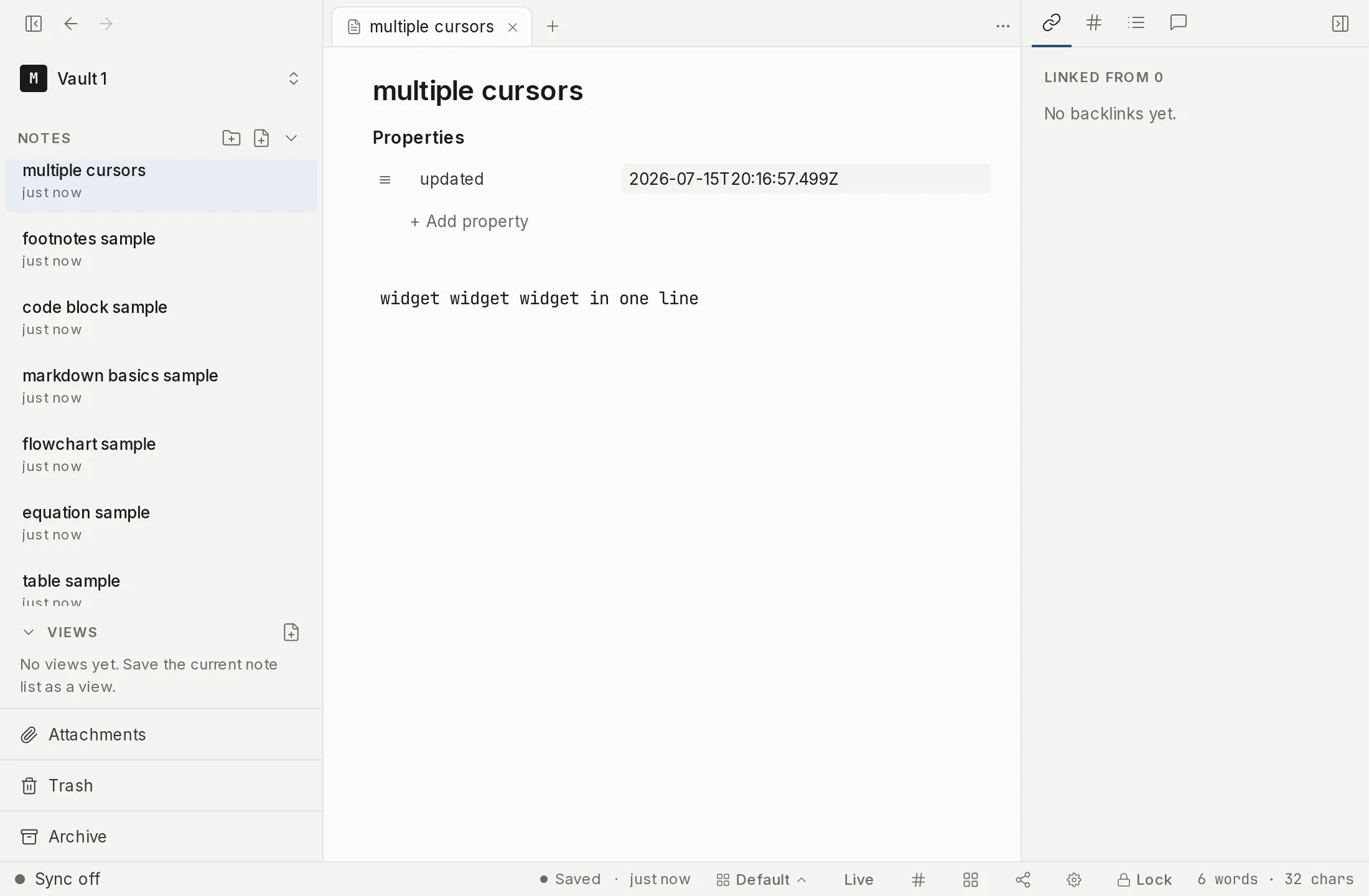Open the markdown basics sample note
This screenshot has height=896, width=1369.
pos(161,386)
